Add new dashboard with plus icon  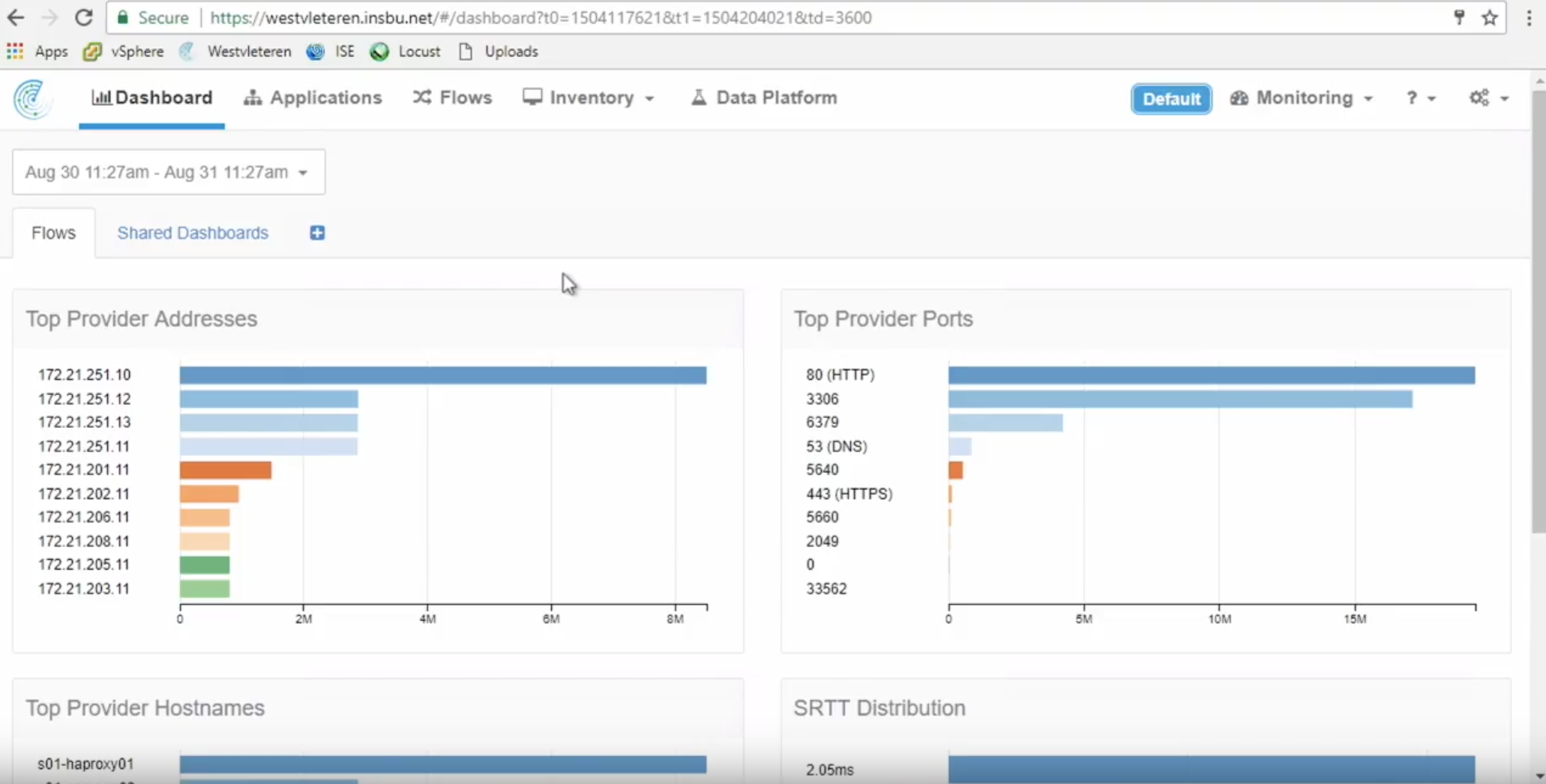click(x=317, y=233)
